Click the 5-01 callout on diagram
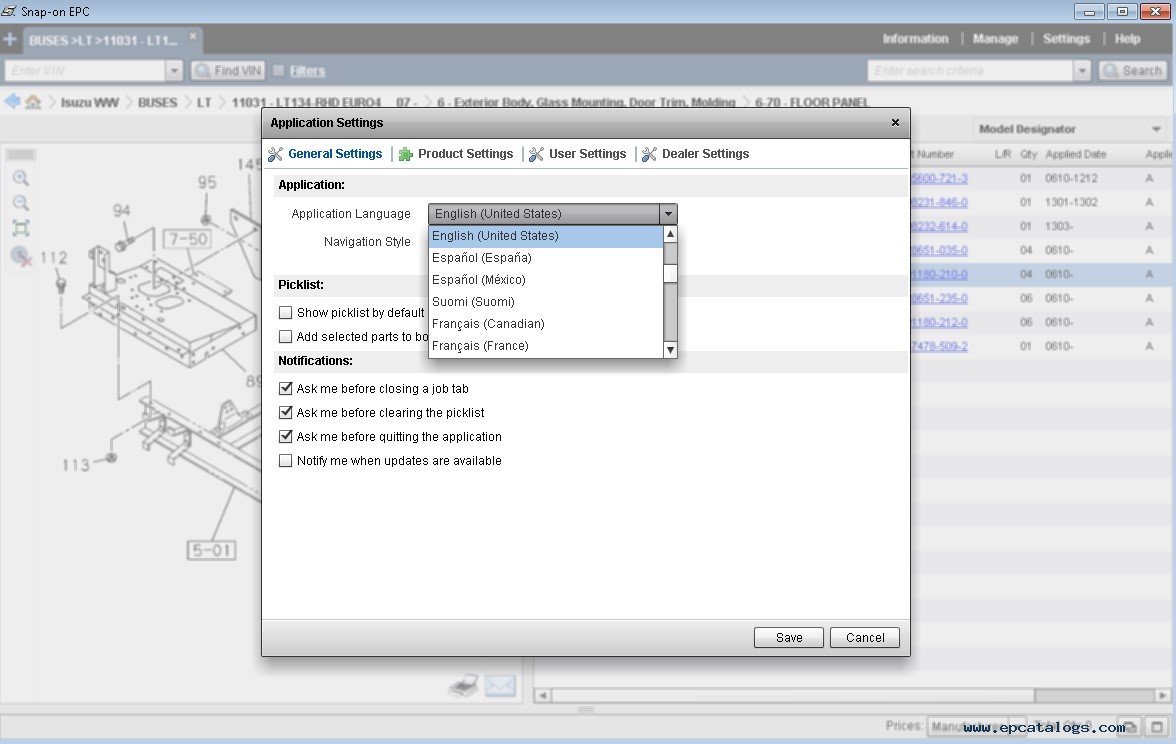This screenshot has width=1176, height=744. pyautogui.click(x=212, y=550)
